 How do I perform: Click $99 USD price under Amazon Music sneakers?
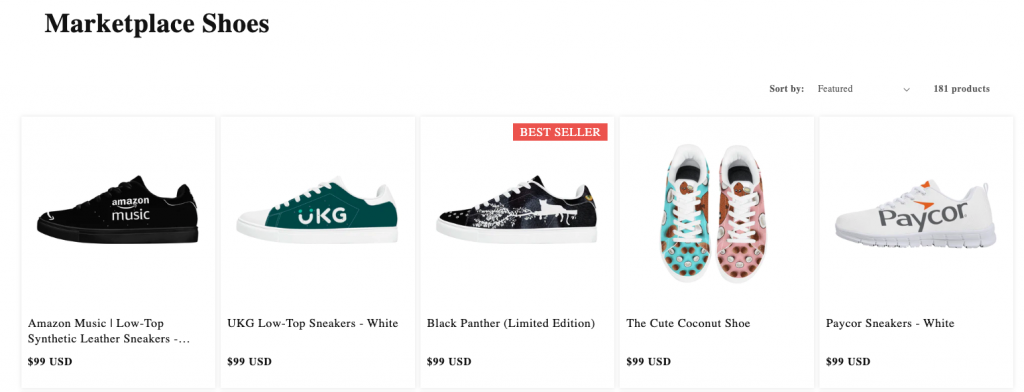pos(50,361)
